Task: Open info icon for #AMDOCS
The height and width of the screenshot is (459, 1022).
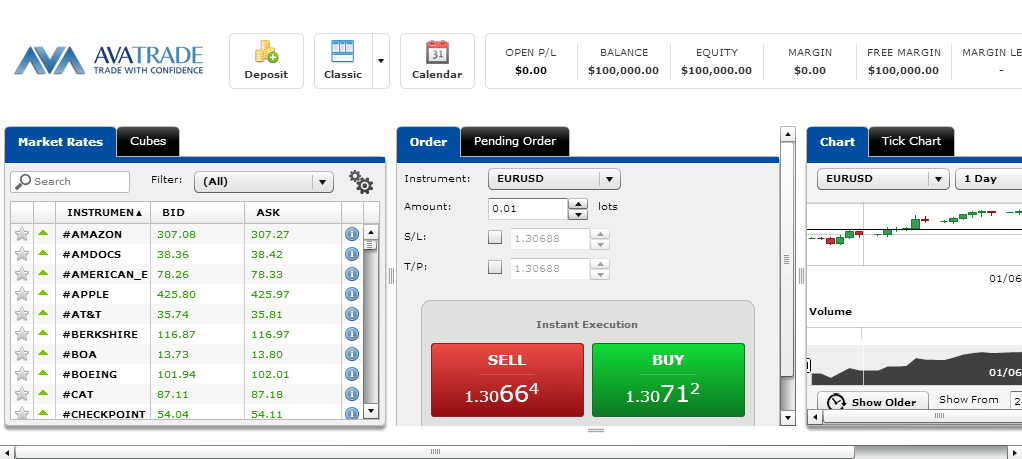Action: point(352,254)
